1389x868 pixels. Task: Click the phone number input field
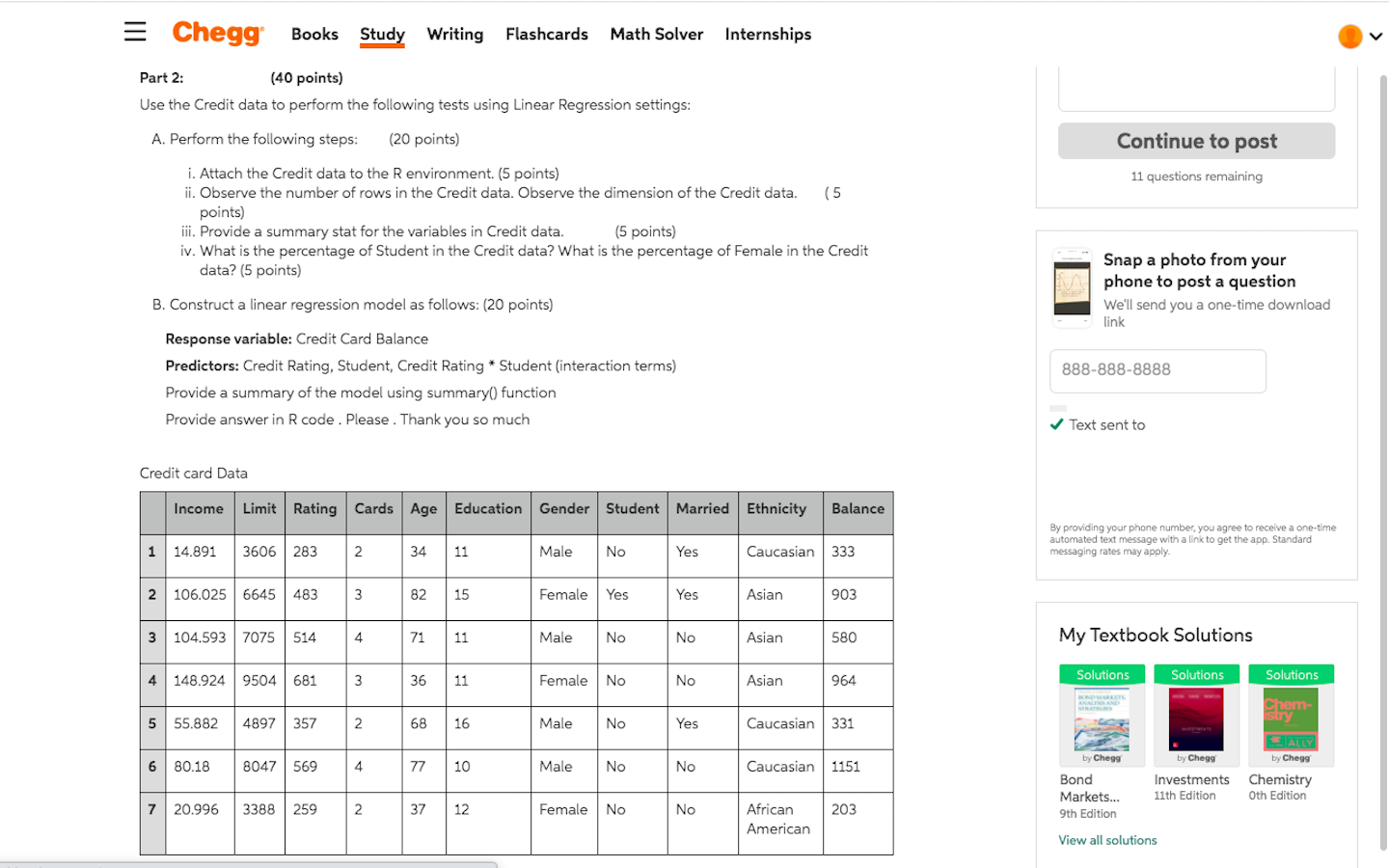point(1157,371)
